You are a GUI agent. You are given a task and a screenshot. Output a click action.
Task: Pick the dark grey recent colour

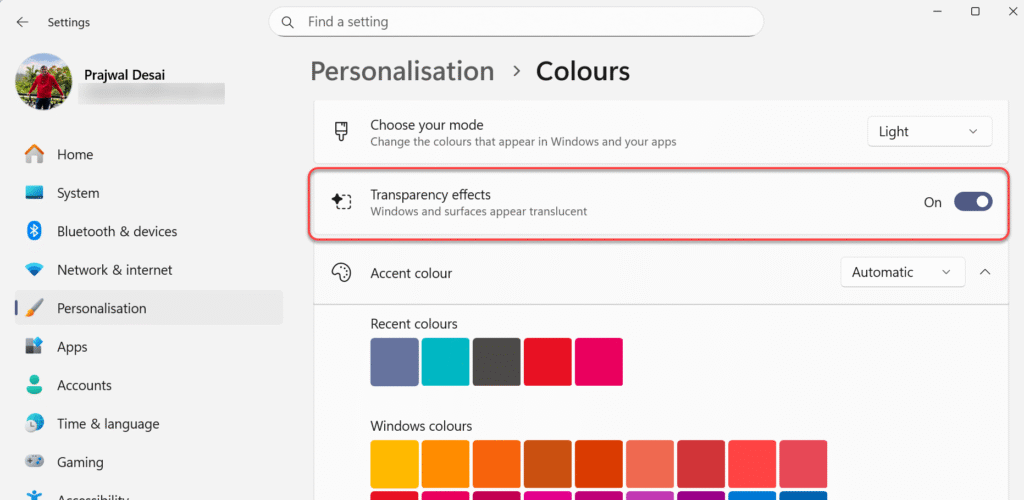point(496,362)
